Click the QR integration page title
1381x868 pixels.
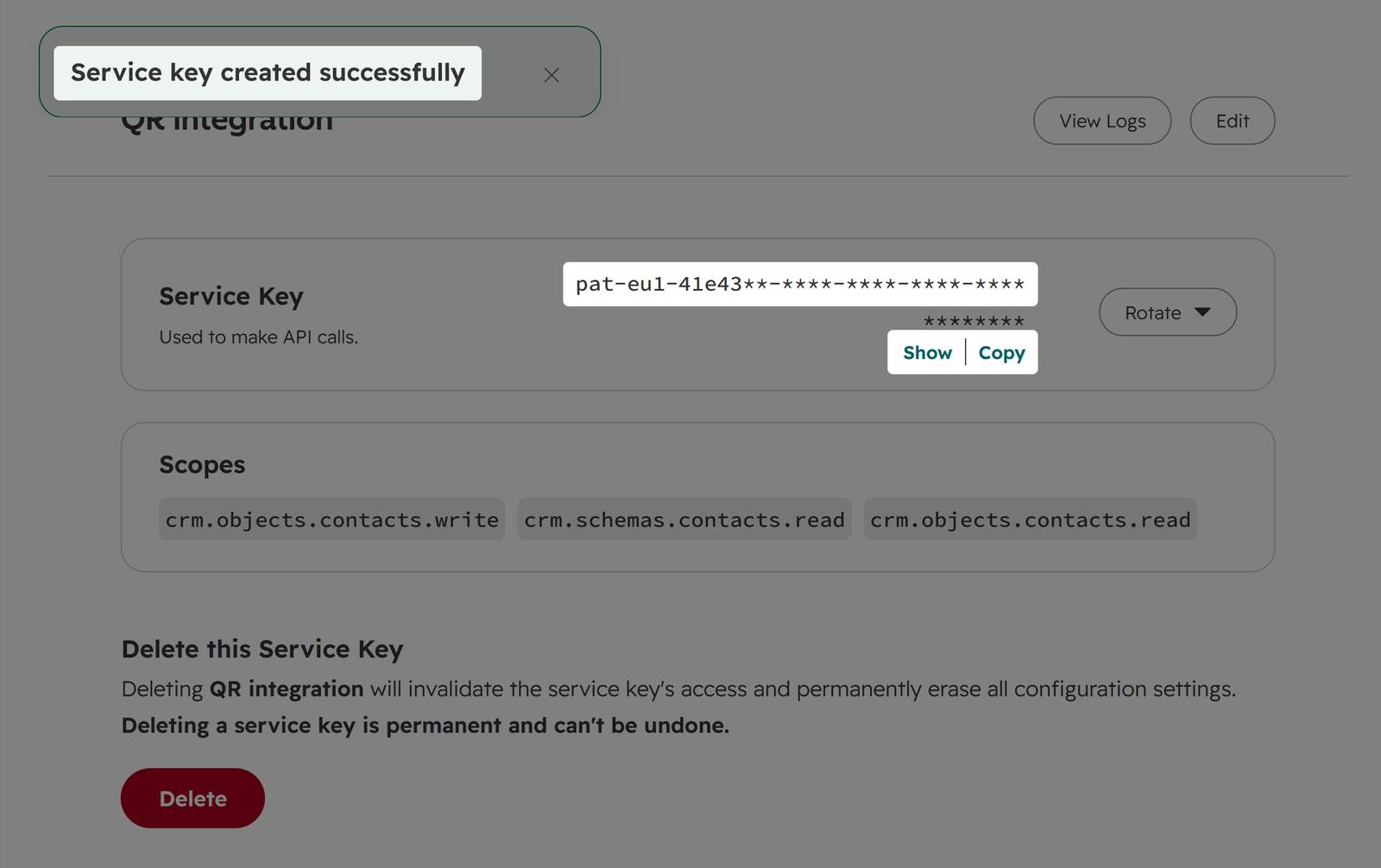point(227,121)
